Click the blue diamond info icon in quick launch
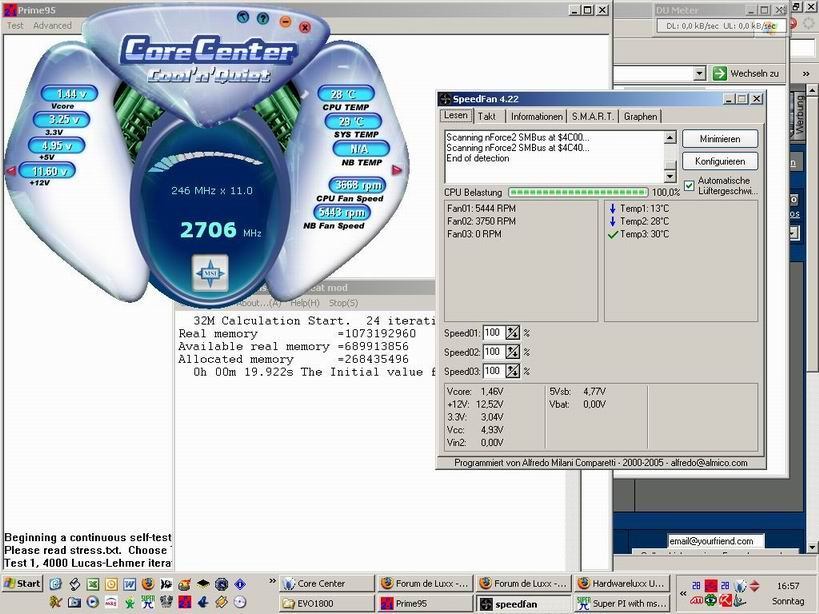The height and width of the screenshot is (614, 819). pyautogui.click(x=240, y=584)
